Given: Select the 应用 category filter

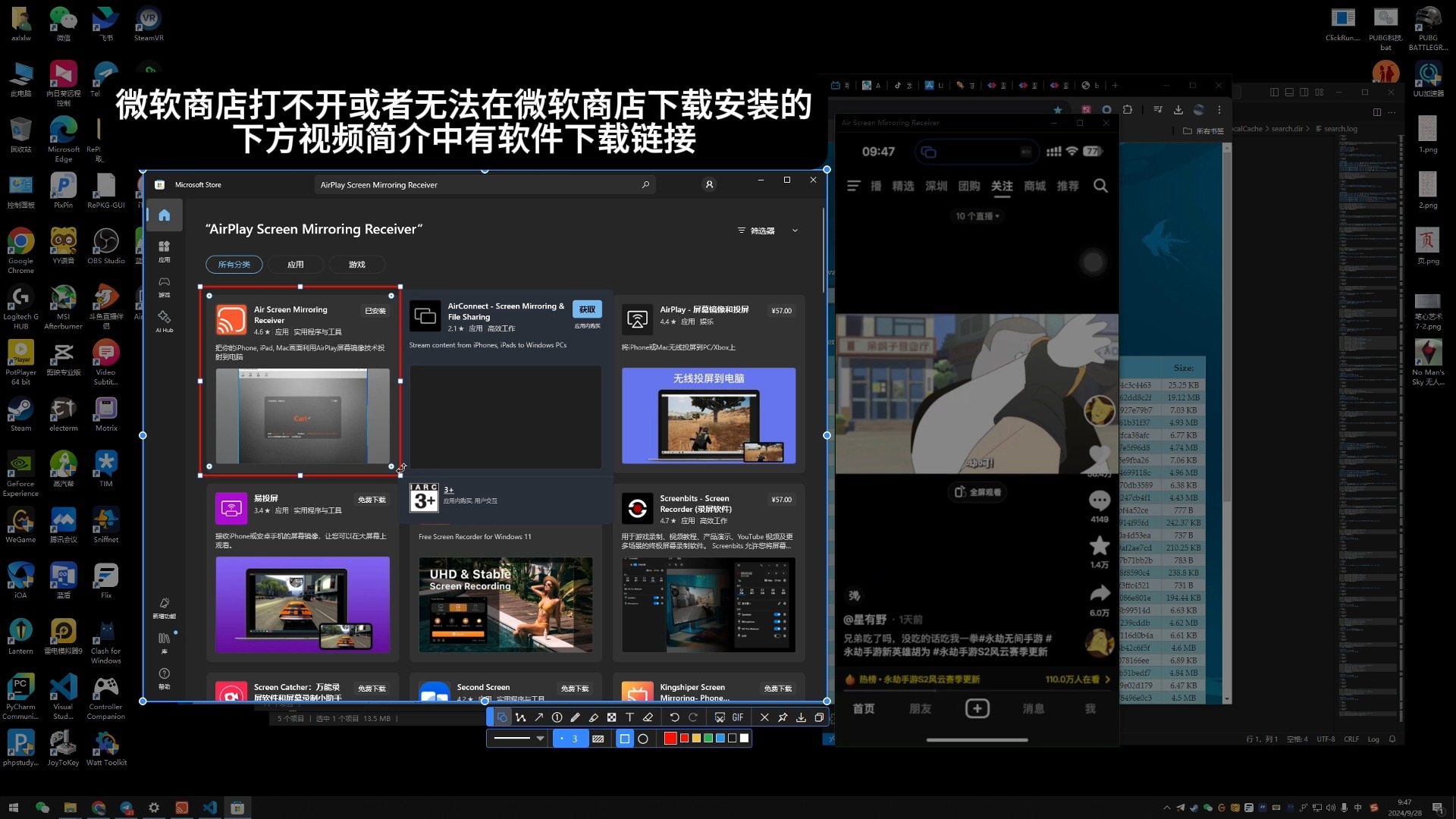Looking at the screenshot, I should [x=296, y=265].
